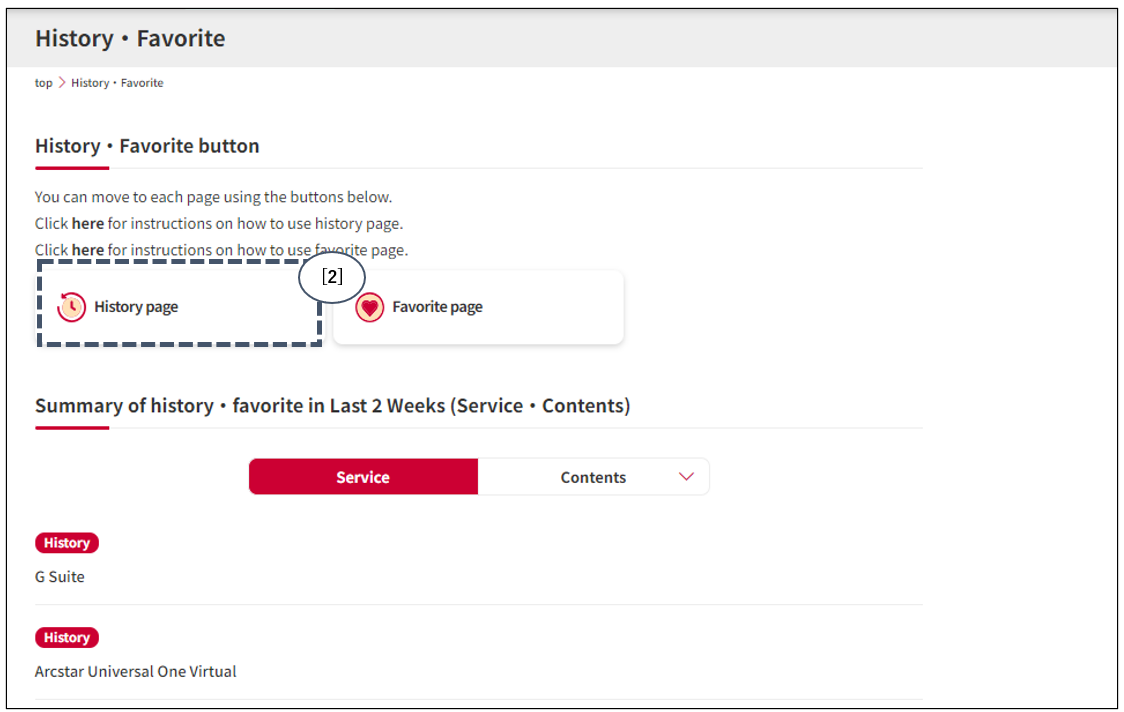Select the Service tab

[363, 477]
